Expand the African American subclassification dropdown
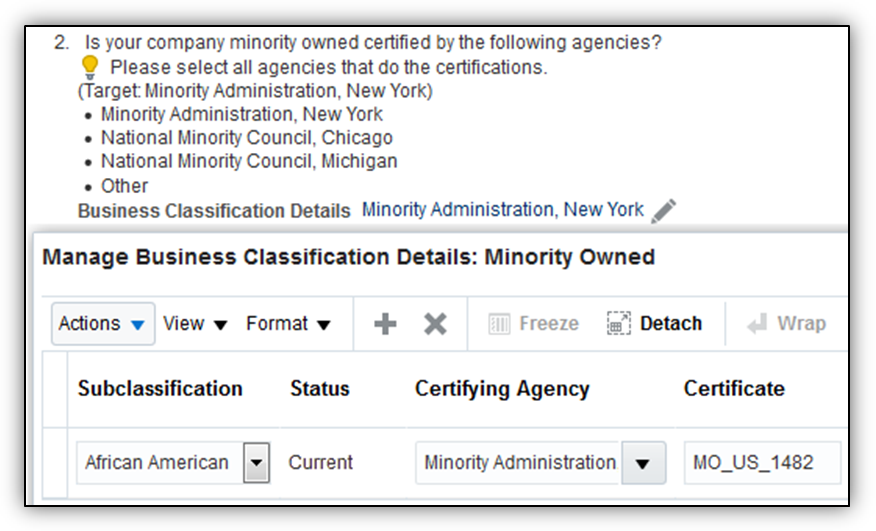The width and height of the screenshot is (876, 531). point(257,463)
